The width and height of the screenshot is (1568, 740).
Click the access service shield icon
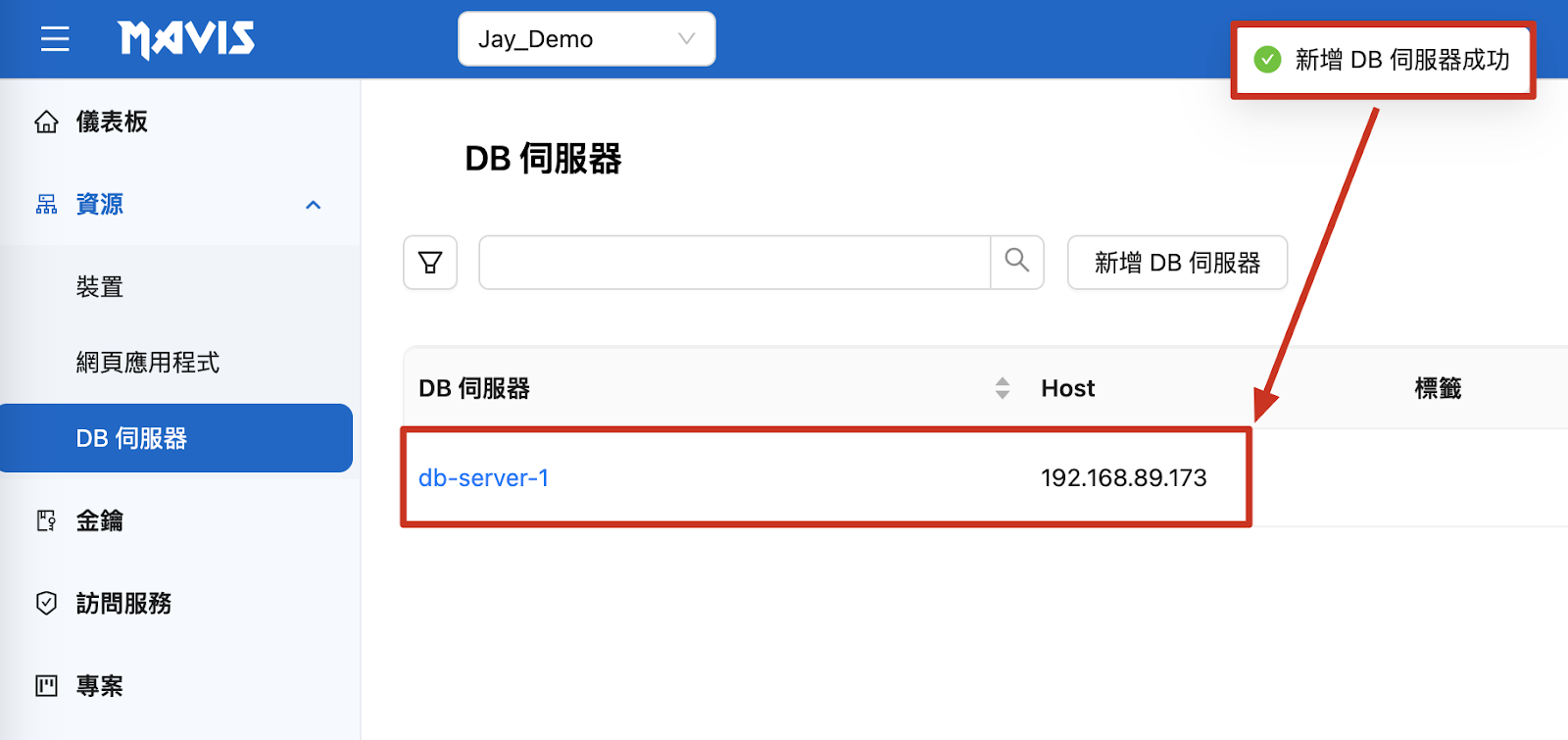click(46, 603)
